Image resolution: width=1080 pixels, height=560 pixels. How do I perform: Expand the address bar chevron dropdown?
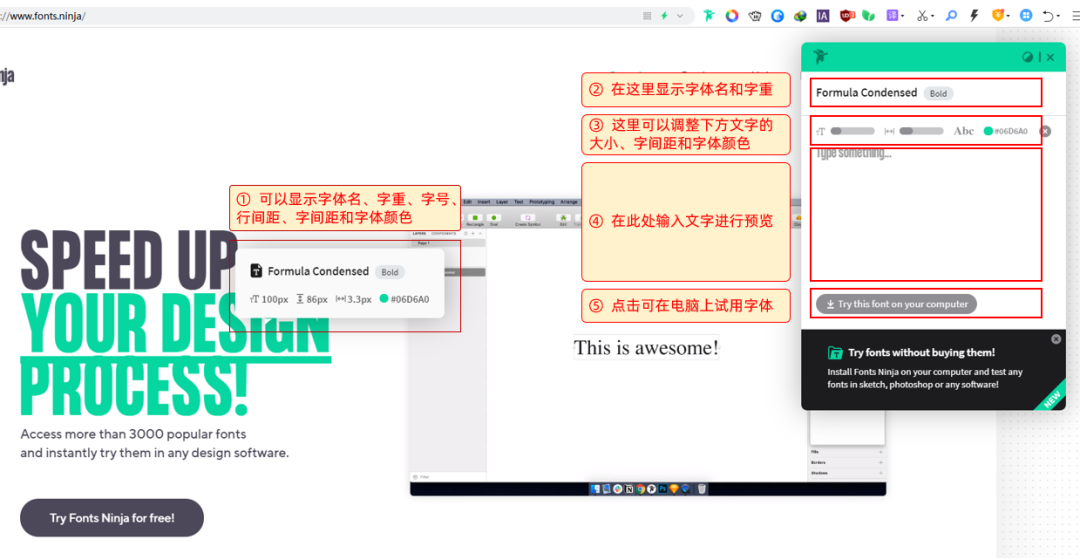[x=680, y=16]
